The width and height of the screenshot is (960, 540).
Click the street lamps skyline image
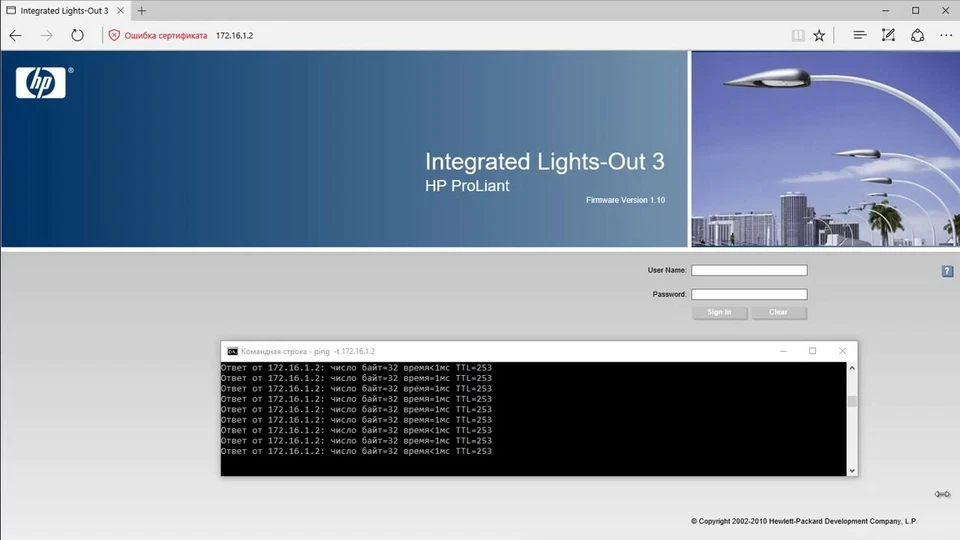(x=825, y=149)
